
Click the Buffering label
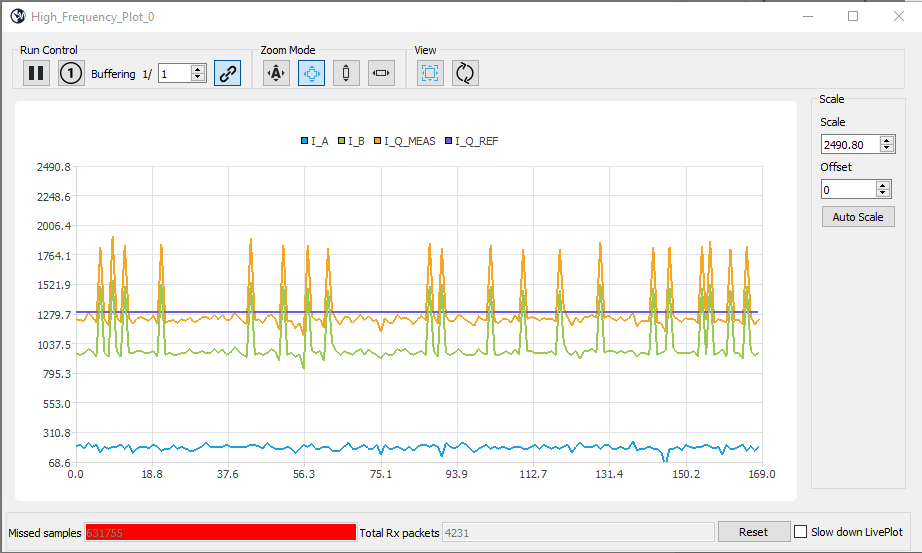113,74
